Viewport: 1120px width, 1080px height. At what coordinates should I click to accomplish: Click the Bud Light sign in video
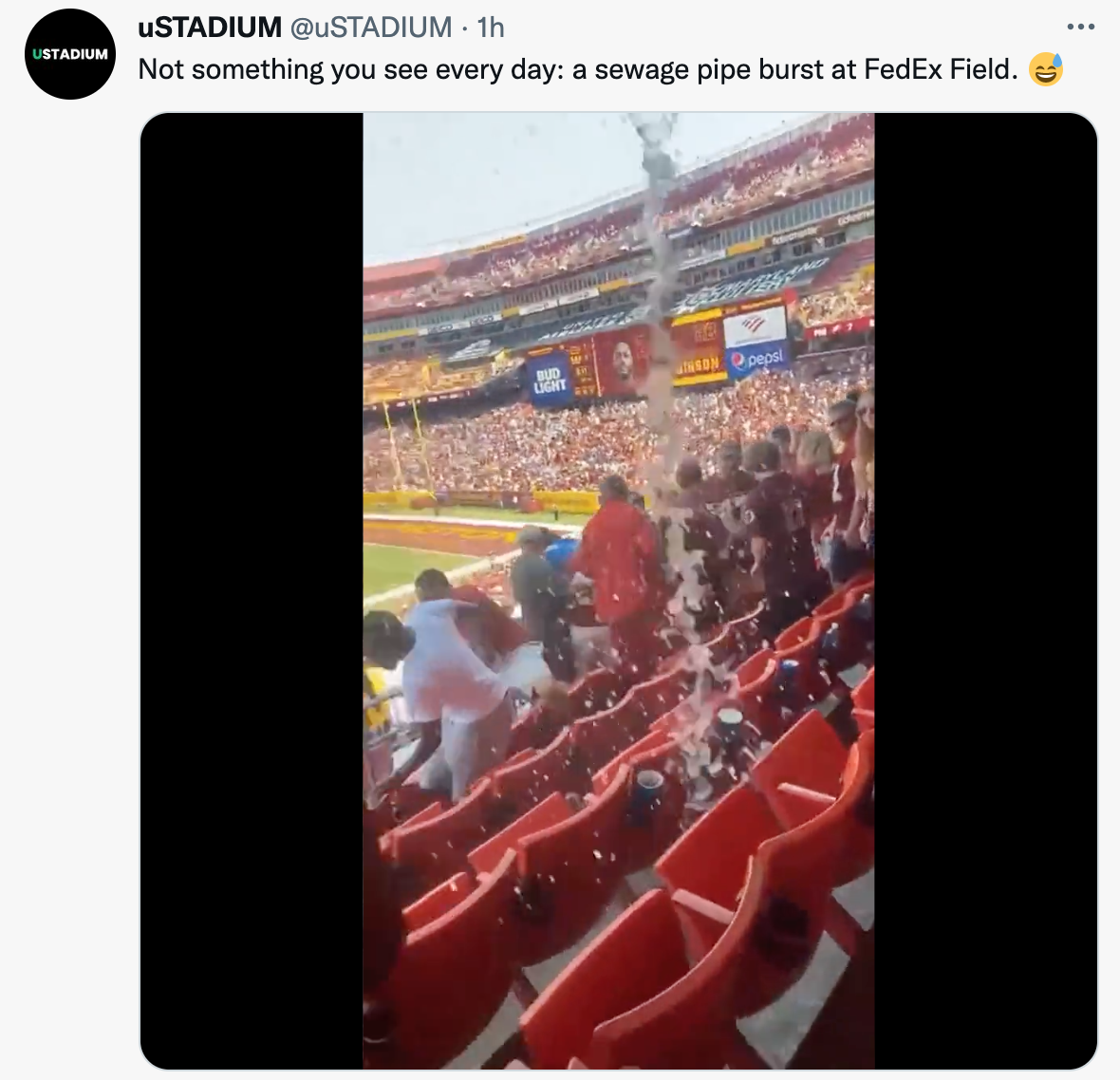550,380
